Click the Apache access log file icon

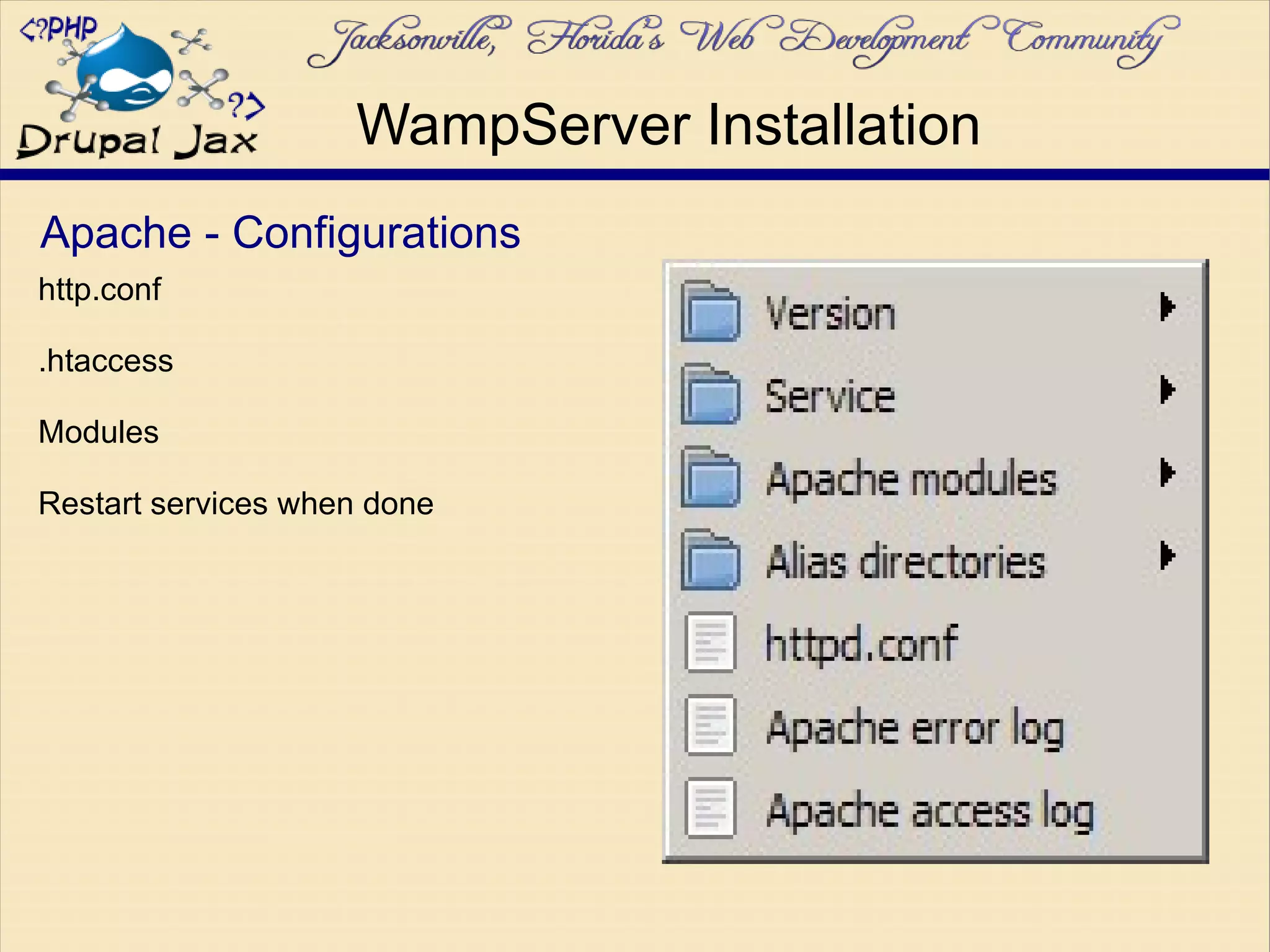(x=711, y=808)
